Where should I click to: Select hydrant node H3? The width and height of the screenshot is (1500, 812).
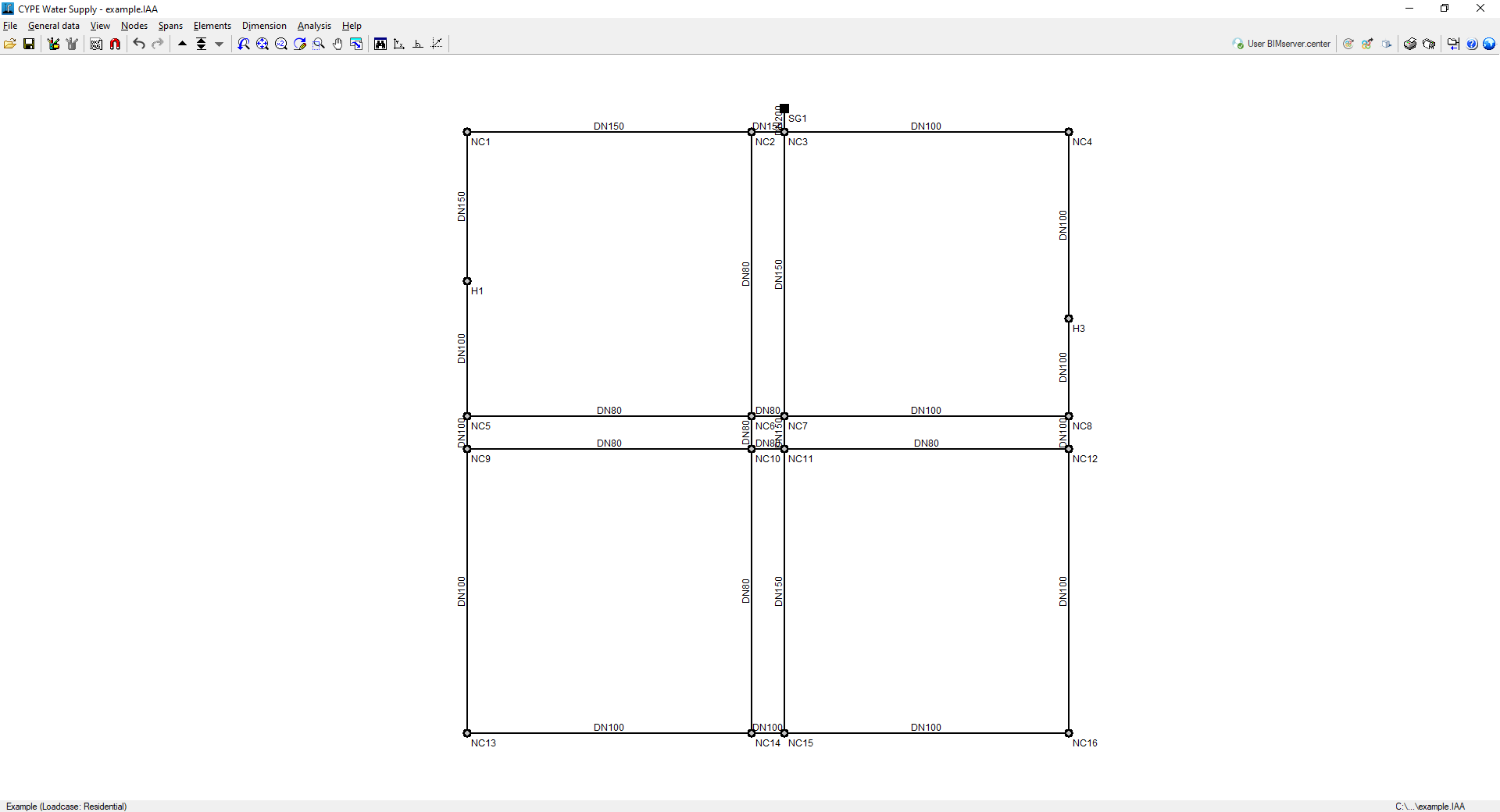point(1069,319)
